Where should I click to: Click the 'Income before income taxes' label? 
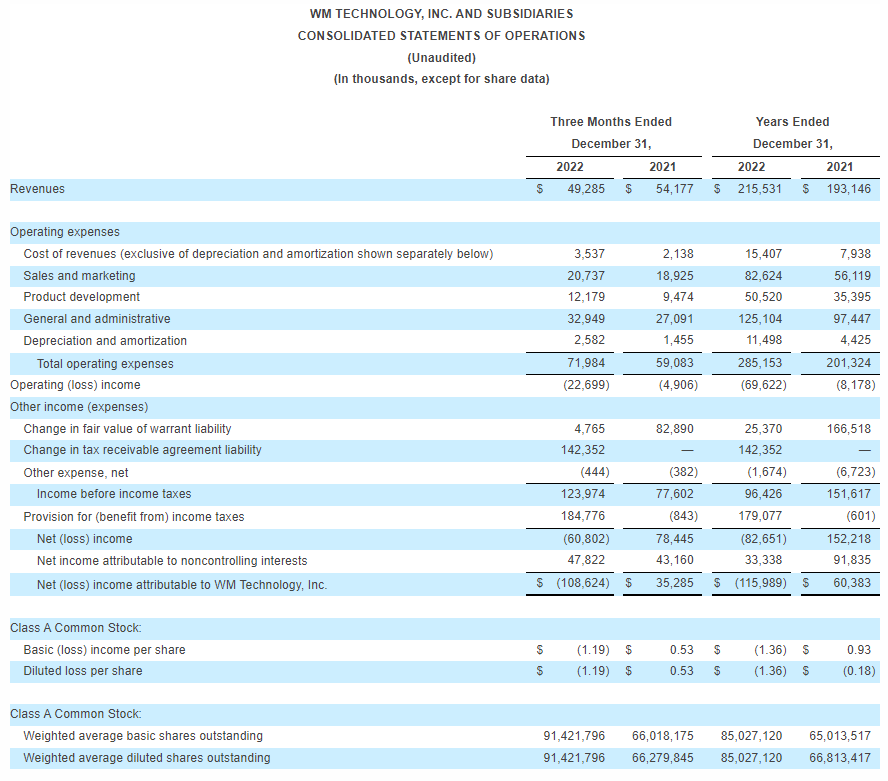pos(114,494)
